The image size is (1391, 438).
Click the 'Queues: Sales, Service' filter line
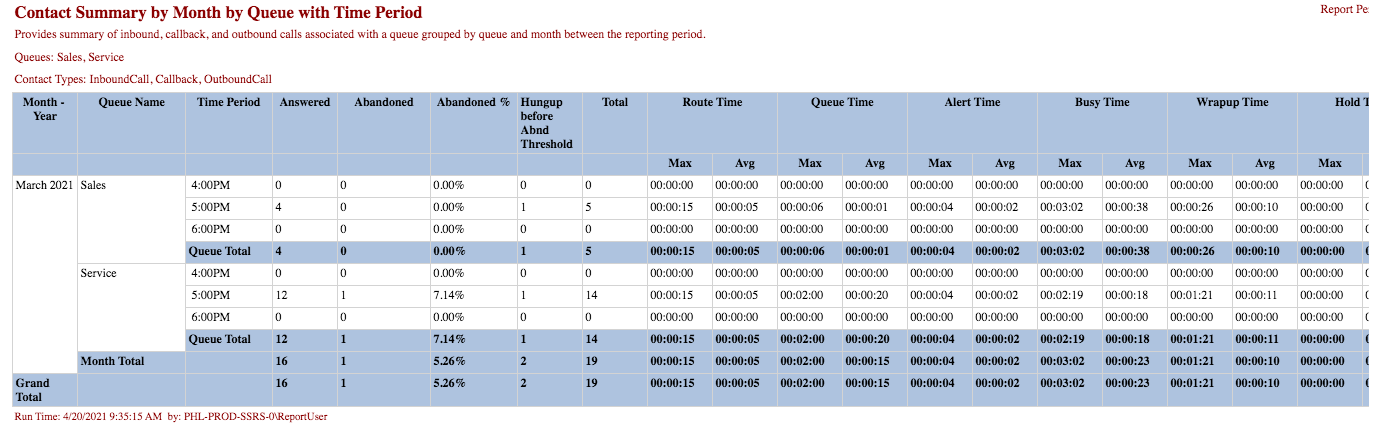coord(70,58)
